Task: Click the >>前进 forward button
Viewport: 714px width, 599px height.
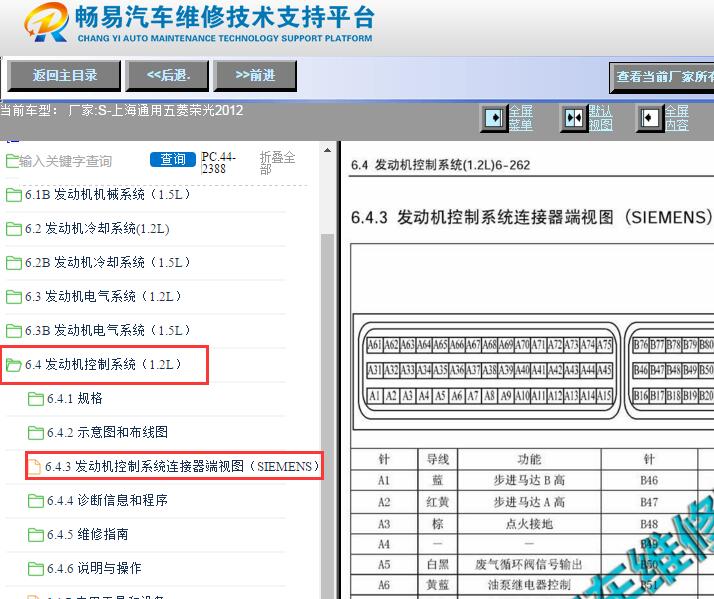Action: (255, 76)
